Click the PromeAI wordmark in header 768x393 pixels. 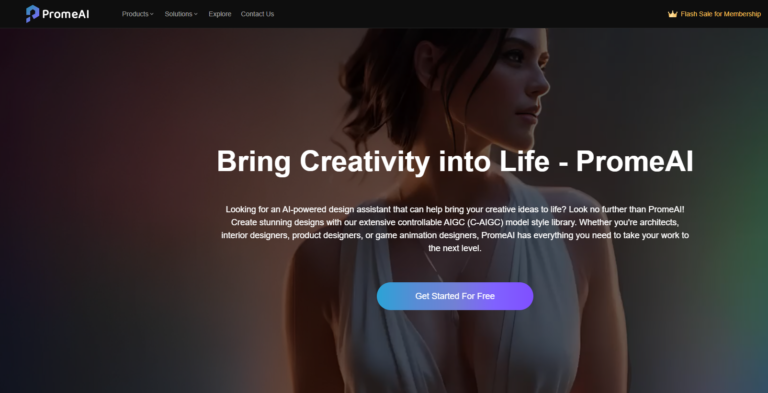click(66, 14)
